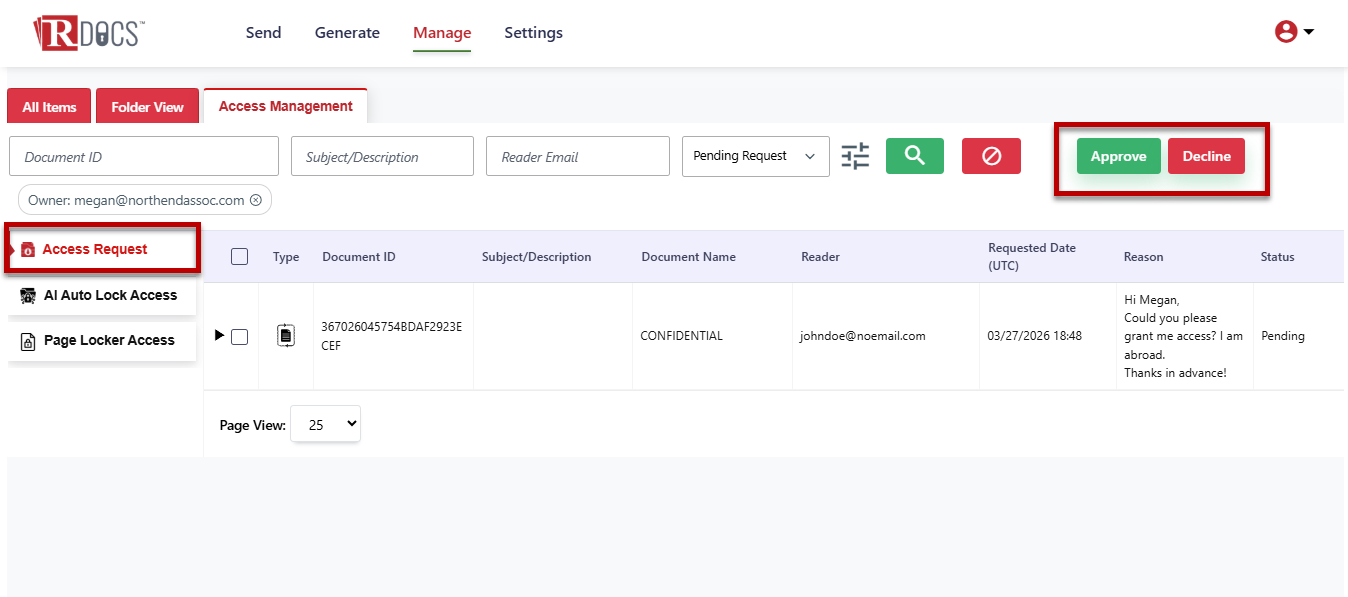Image resolution: width=1348 pixels, height=597 pixels.
Task: Click the requested date 03/27/2026 18:48
Action: click(1035, 336)
